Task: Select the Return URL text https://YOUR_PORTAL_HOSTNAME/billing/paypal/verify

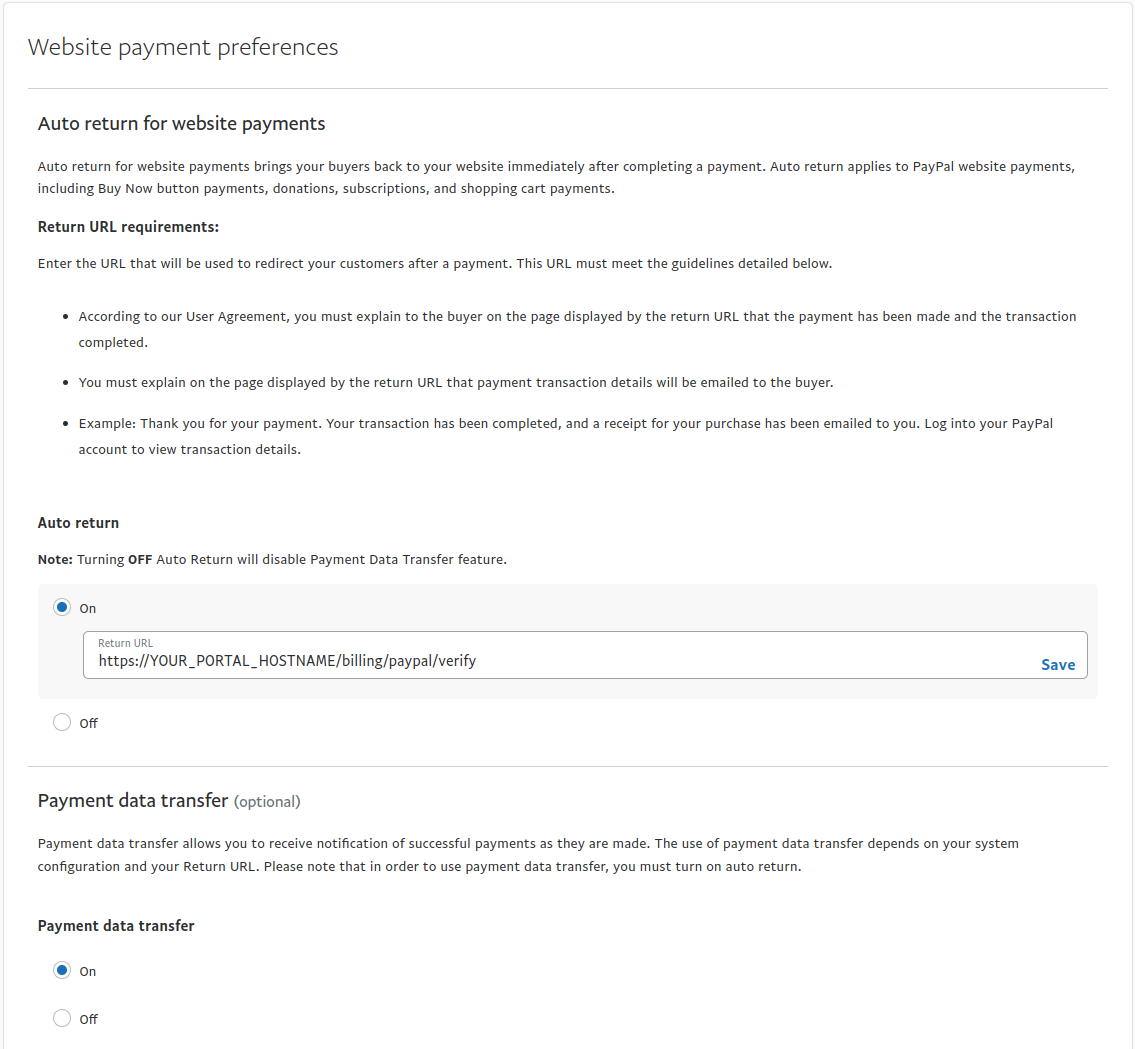Action: (286, 660)
